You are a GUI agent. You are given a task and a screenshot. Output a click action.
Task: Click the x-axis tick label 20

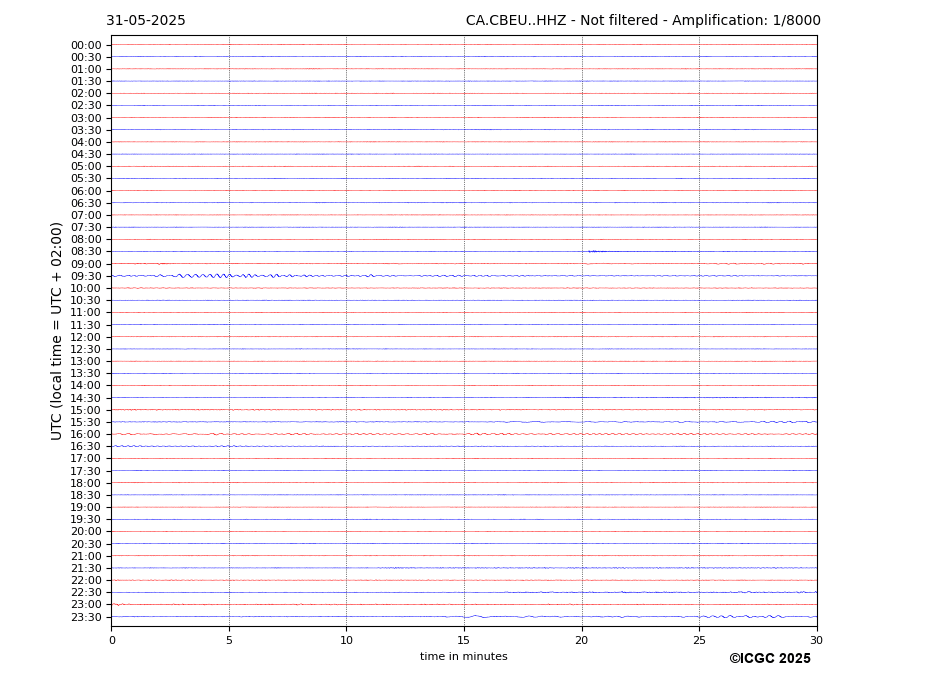(582, 640)
